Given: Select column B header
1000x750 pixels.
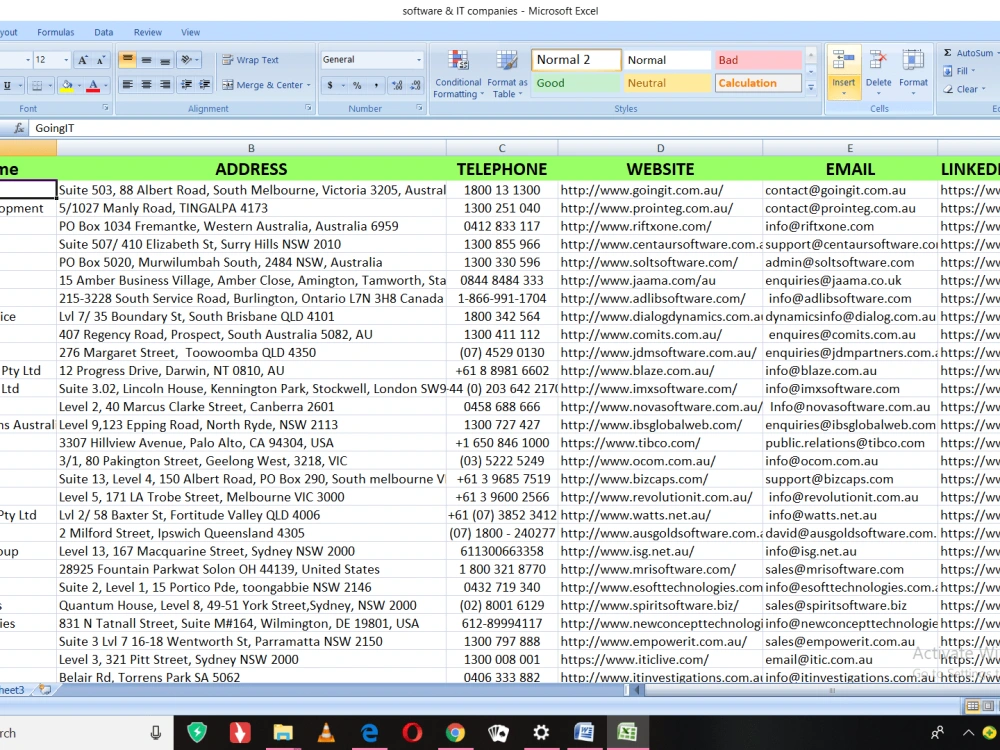Looking at the screenshot, I should (x=251, y=148).
